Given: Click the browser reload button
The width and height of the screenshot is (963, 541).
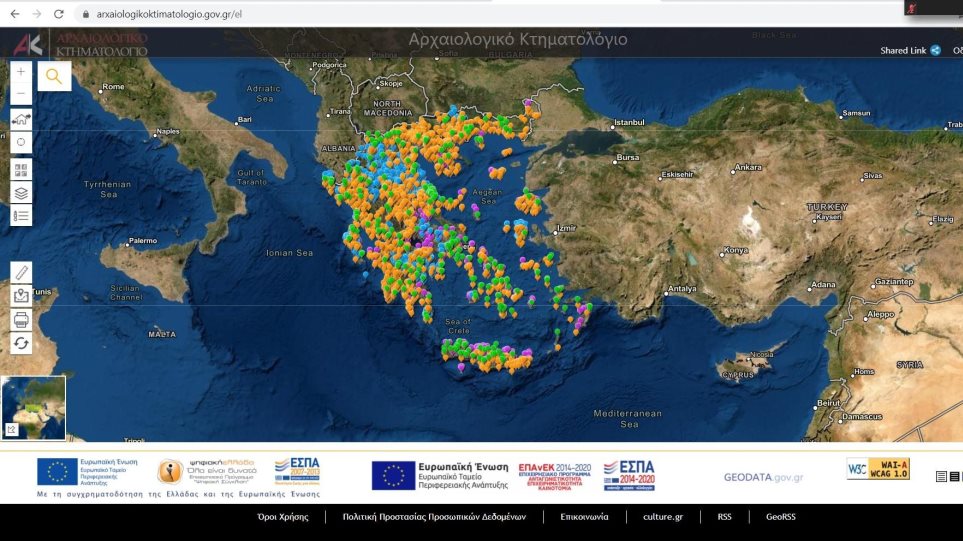Looking at the screenshot, I should click(59, 14).
